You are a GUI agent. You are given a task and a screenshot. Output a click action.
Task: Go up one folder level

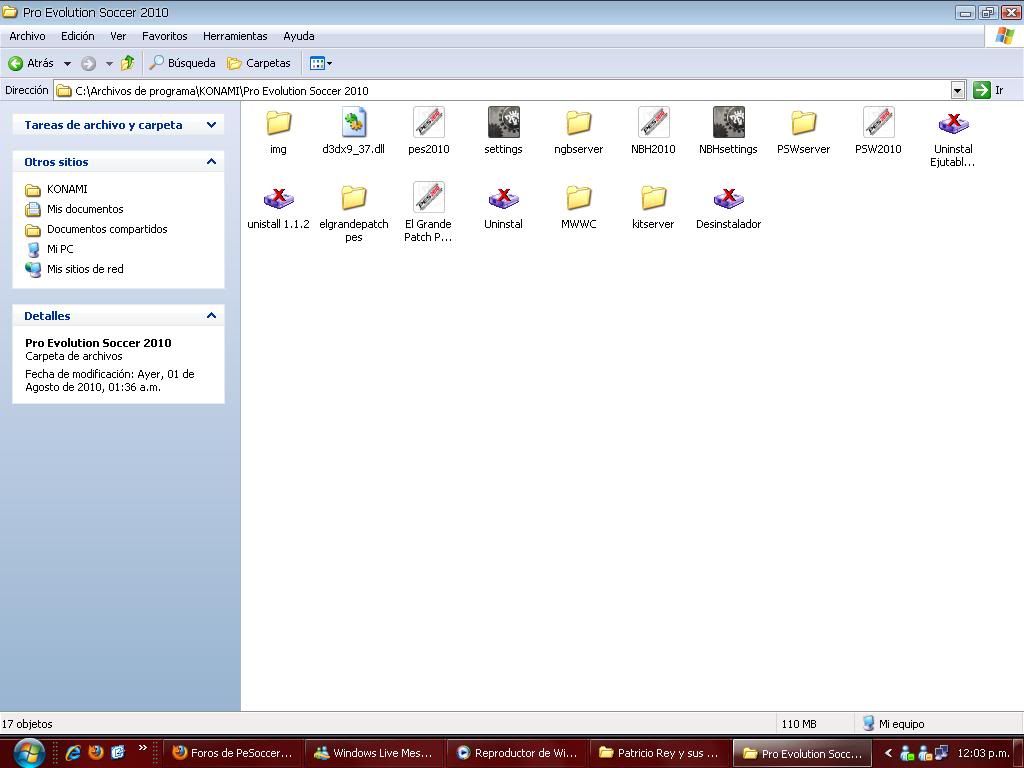(127, 63)
